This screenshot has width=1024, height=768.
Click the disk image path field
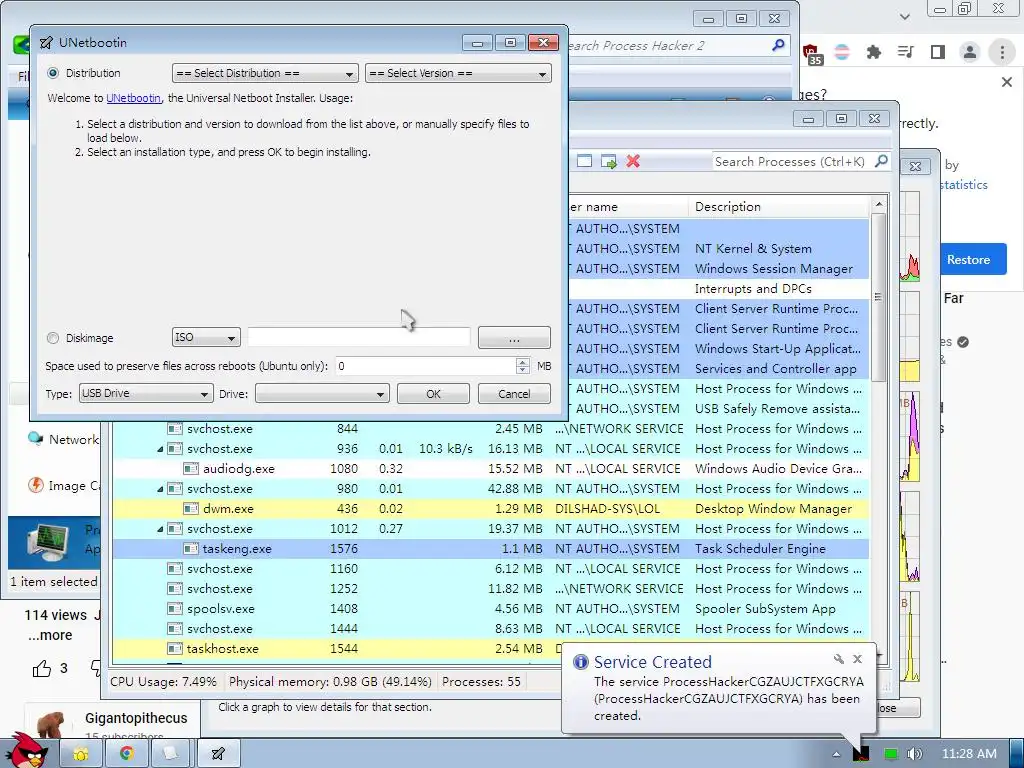pyautogui.click(x=359, y=337)
